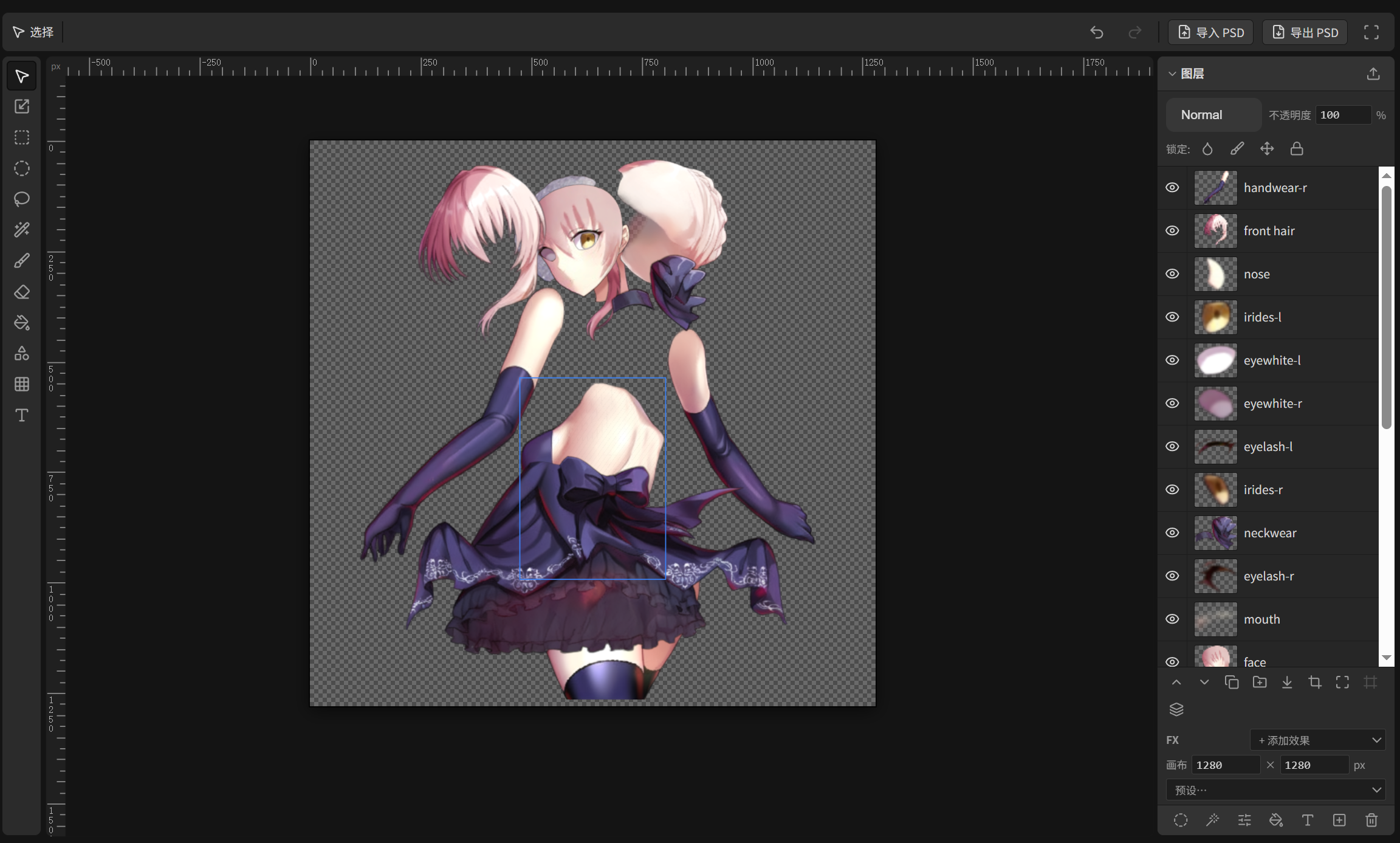Image resolution: width=1400 pixels, height=843 pixels.
Task: Click the edit/transform tool icon
Action: coord(22,106)
